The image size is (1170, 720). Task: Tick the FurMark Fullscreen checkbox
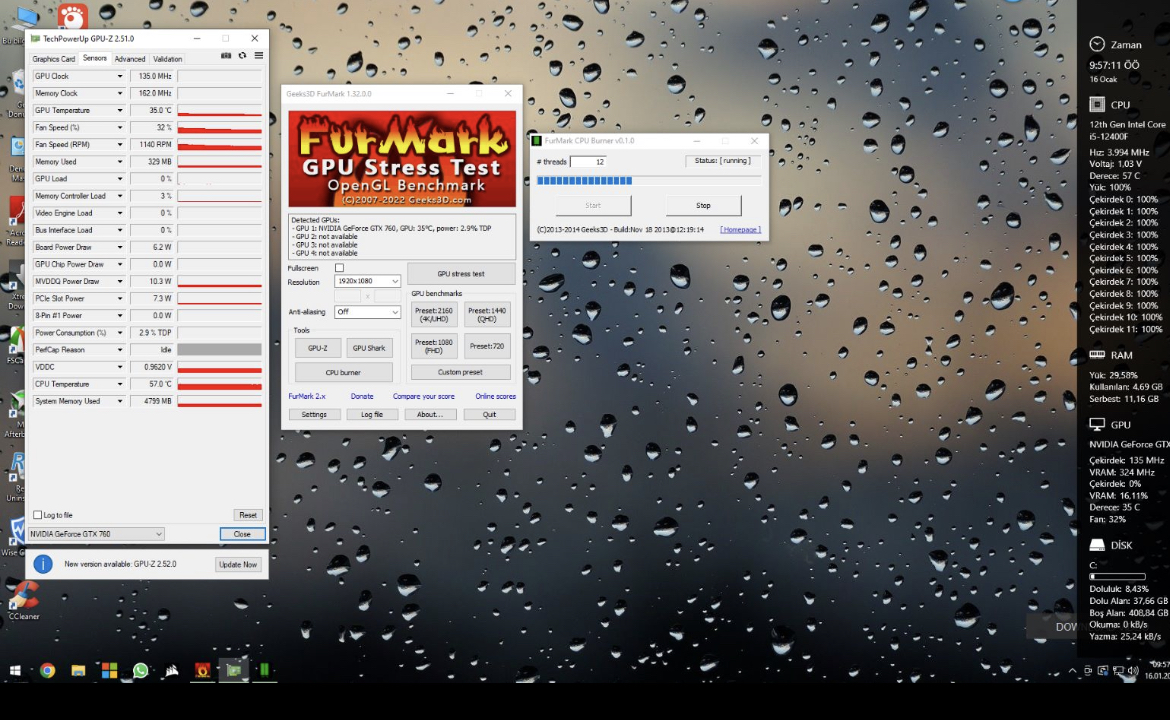(340, 268)
